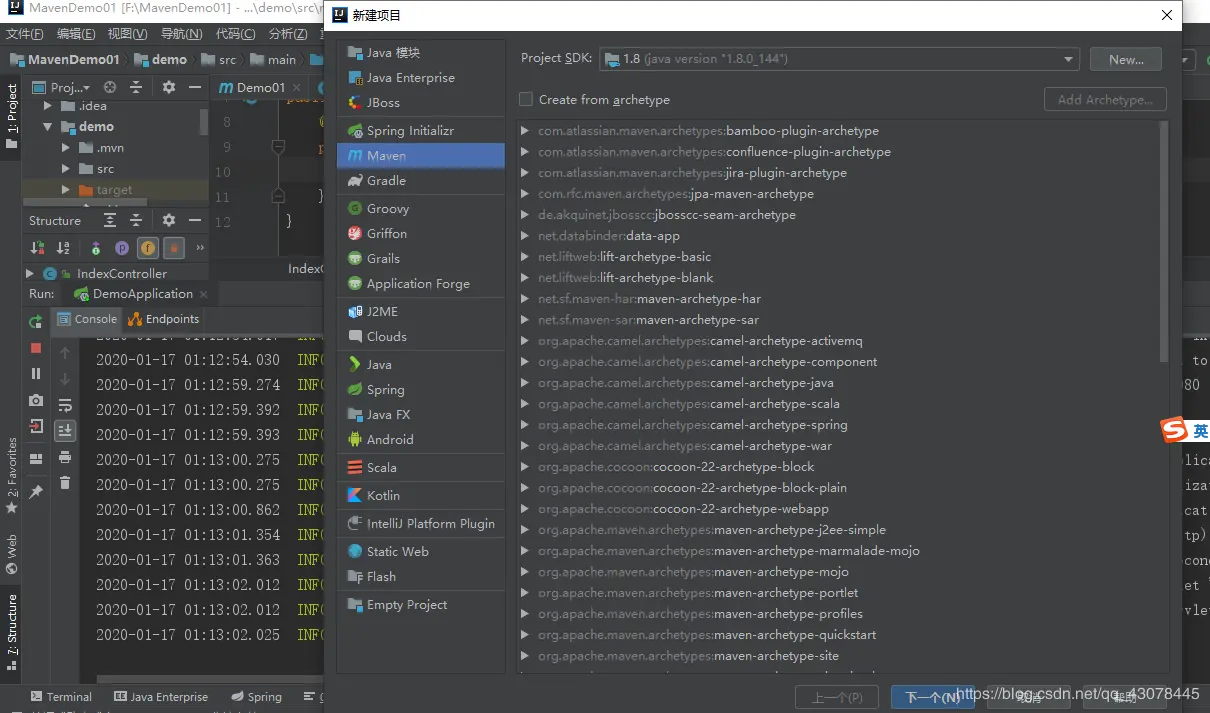Expand cocoon-22-archetype-webapp entry
Viewport: 1210px width, 713px height.
coord(526,509)
